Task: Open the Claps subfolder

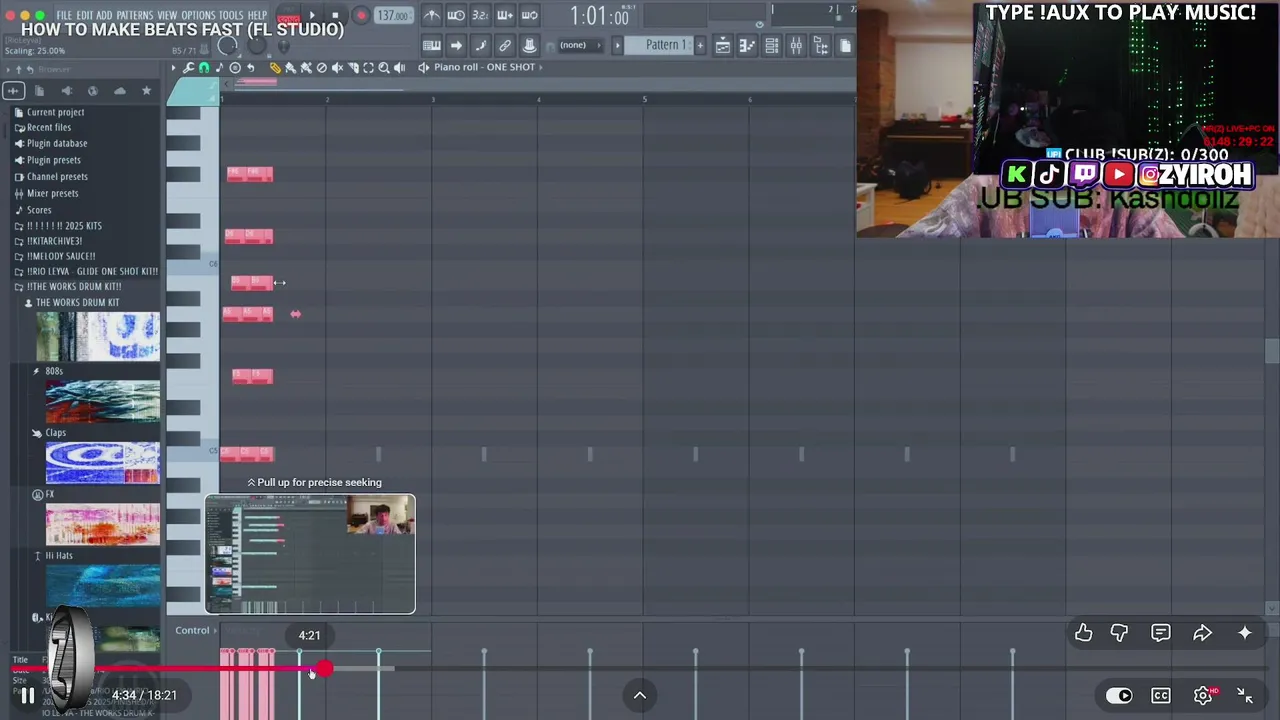Action: [x=55, y=432]
